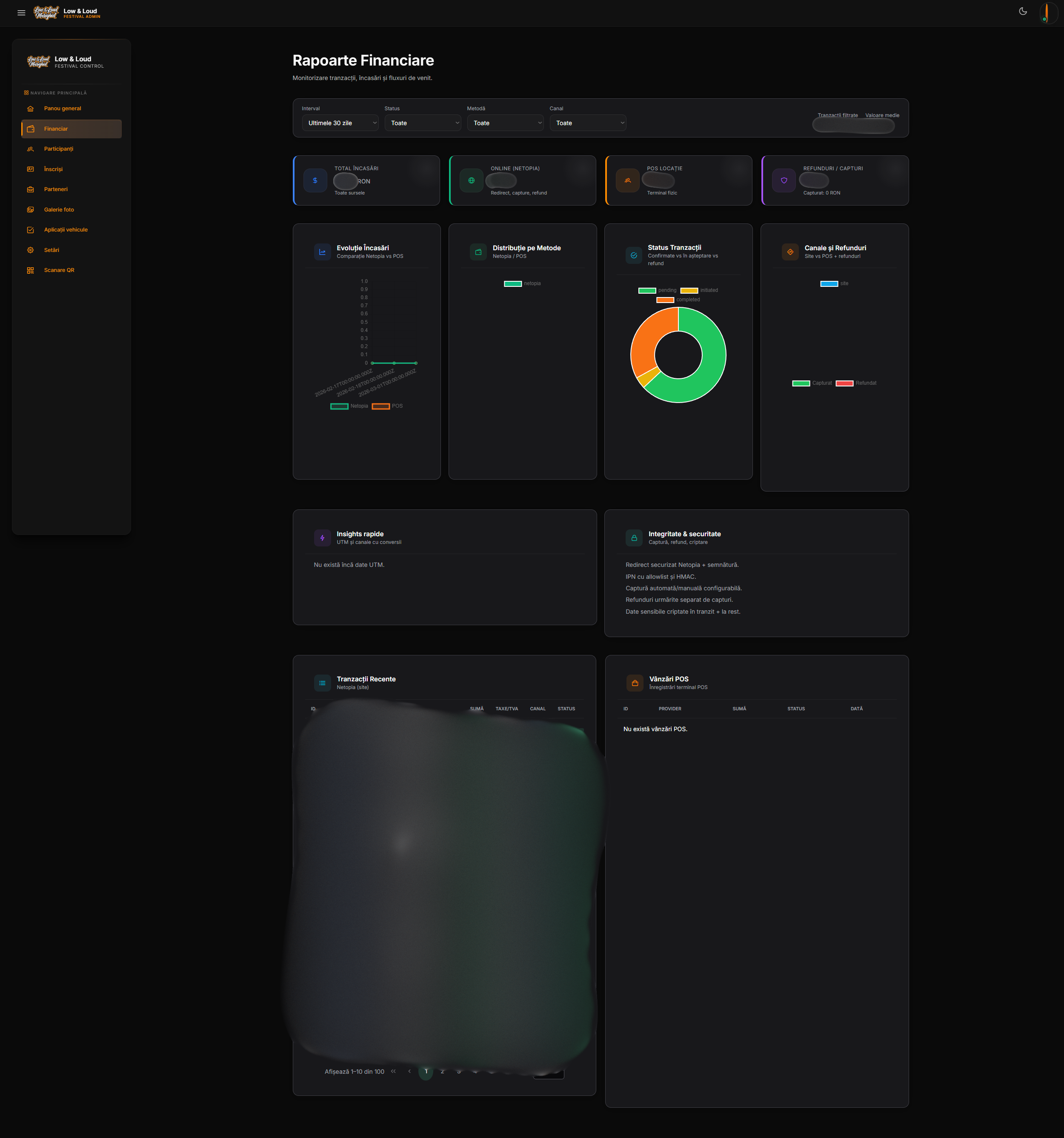Viewport: 1064px width, 1138px height.
Task: Toggle Capturat legend in Canale și Refunduri
Action: coord(812,383)
